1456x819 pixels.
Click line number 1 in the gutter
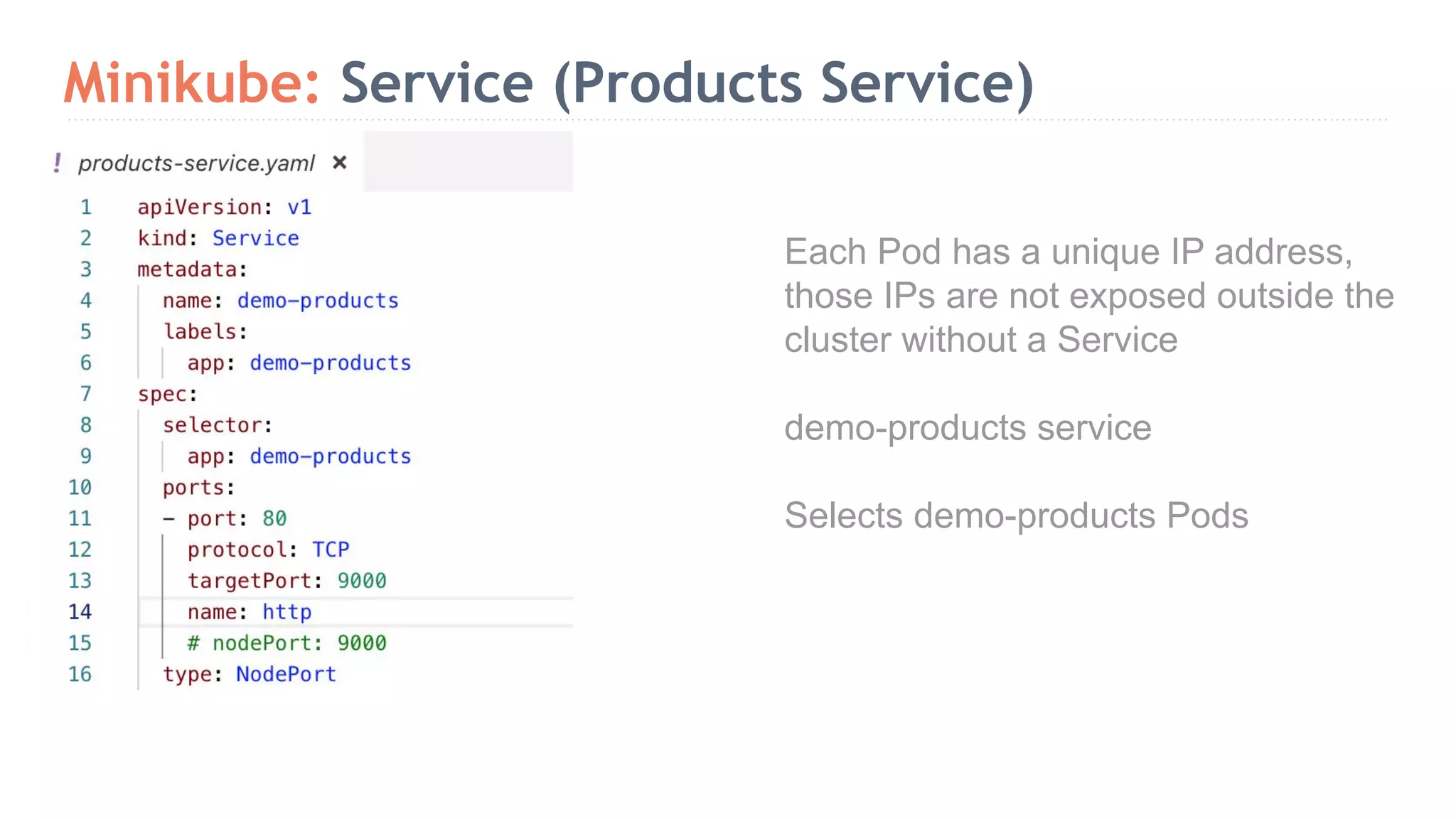pyautogui.click(x=85, y=207)
